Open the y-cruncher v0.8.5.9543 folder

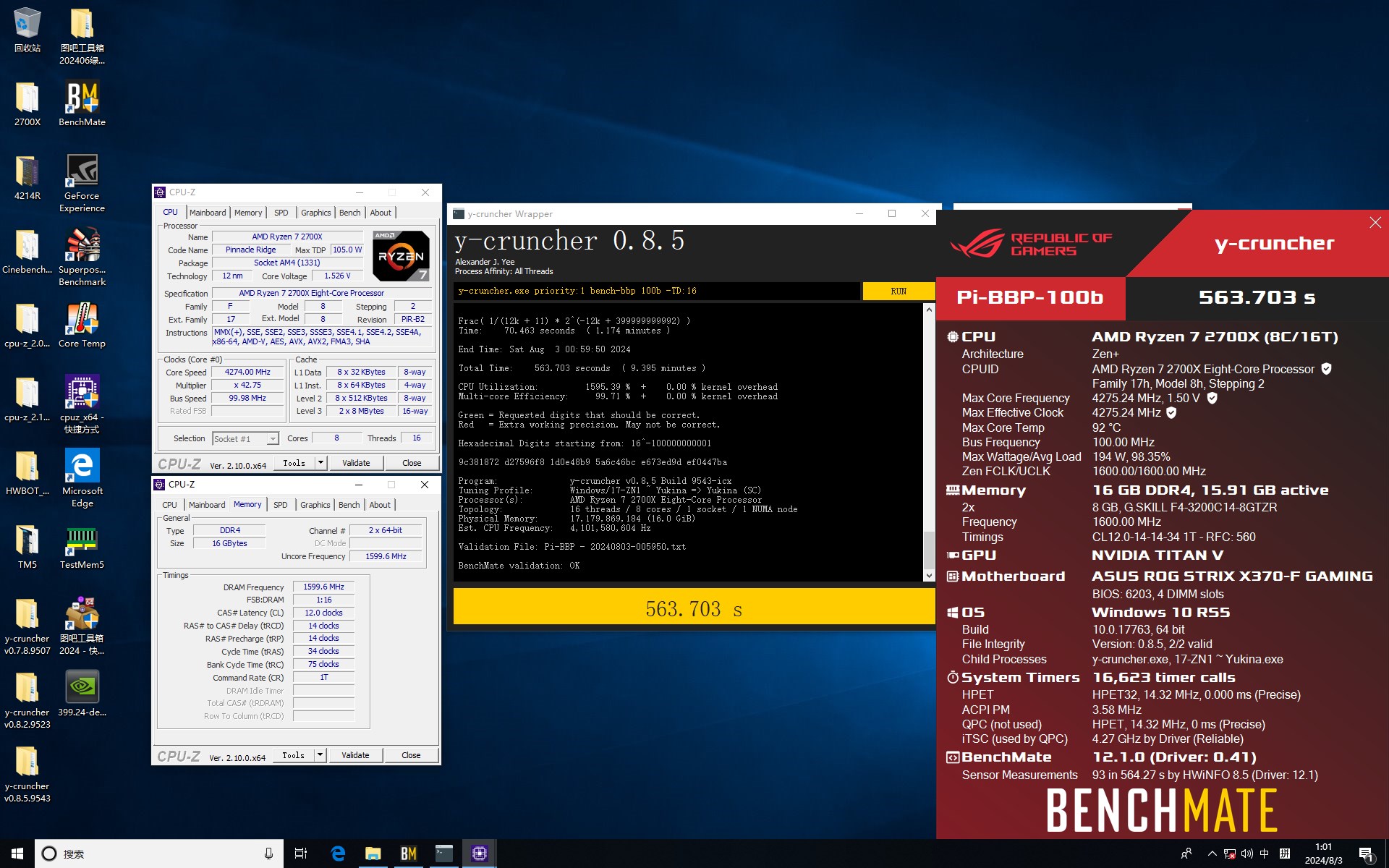(27, 773)
